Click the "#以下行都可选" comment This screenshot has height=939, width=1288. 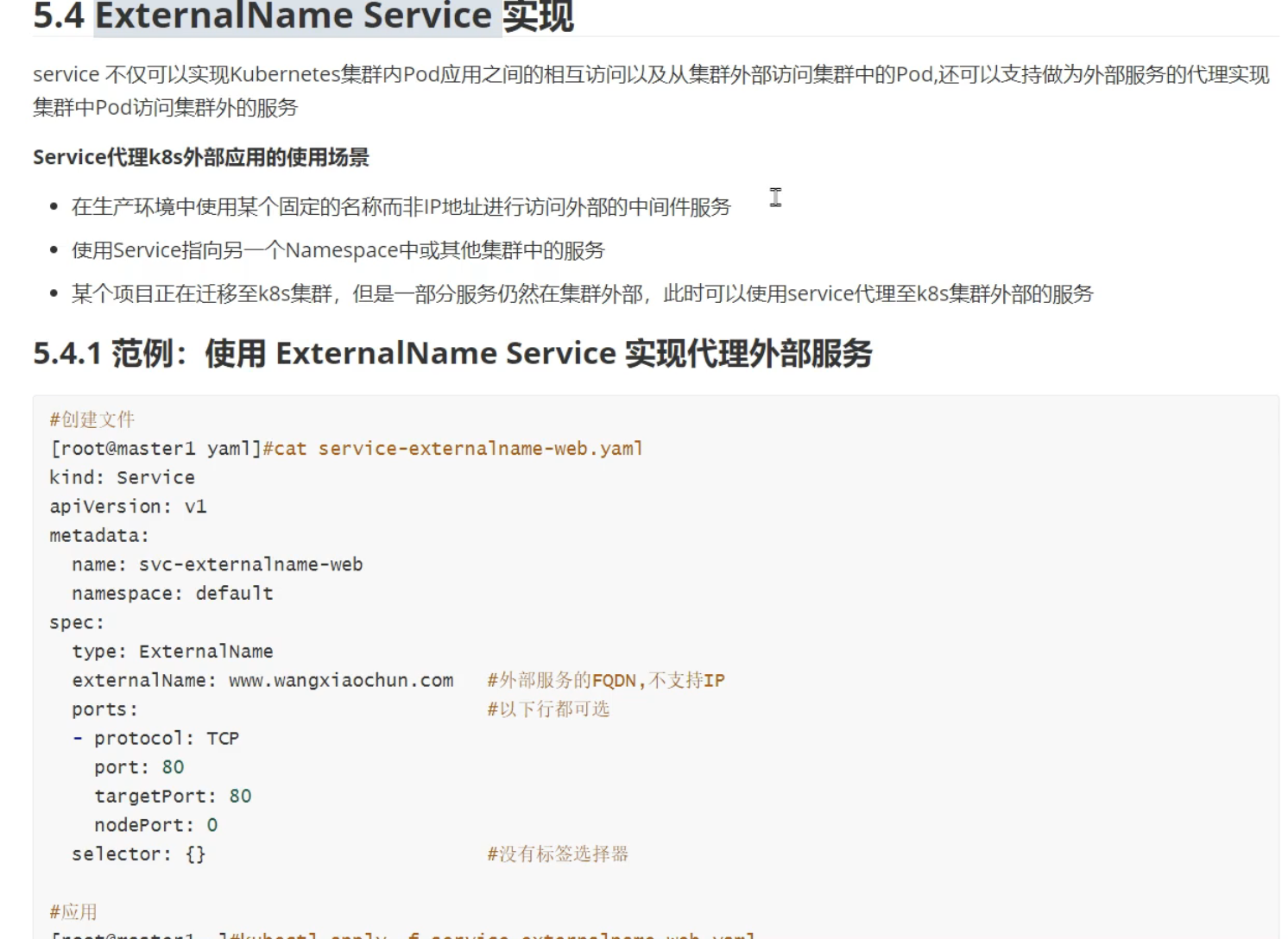point(548,709)
